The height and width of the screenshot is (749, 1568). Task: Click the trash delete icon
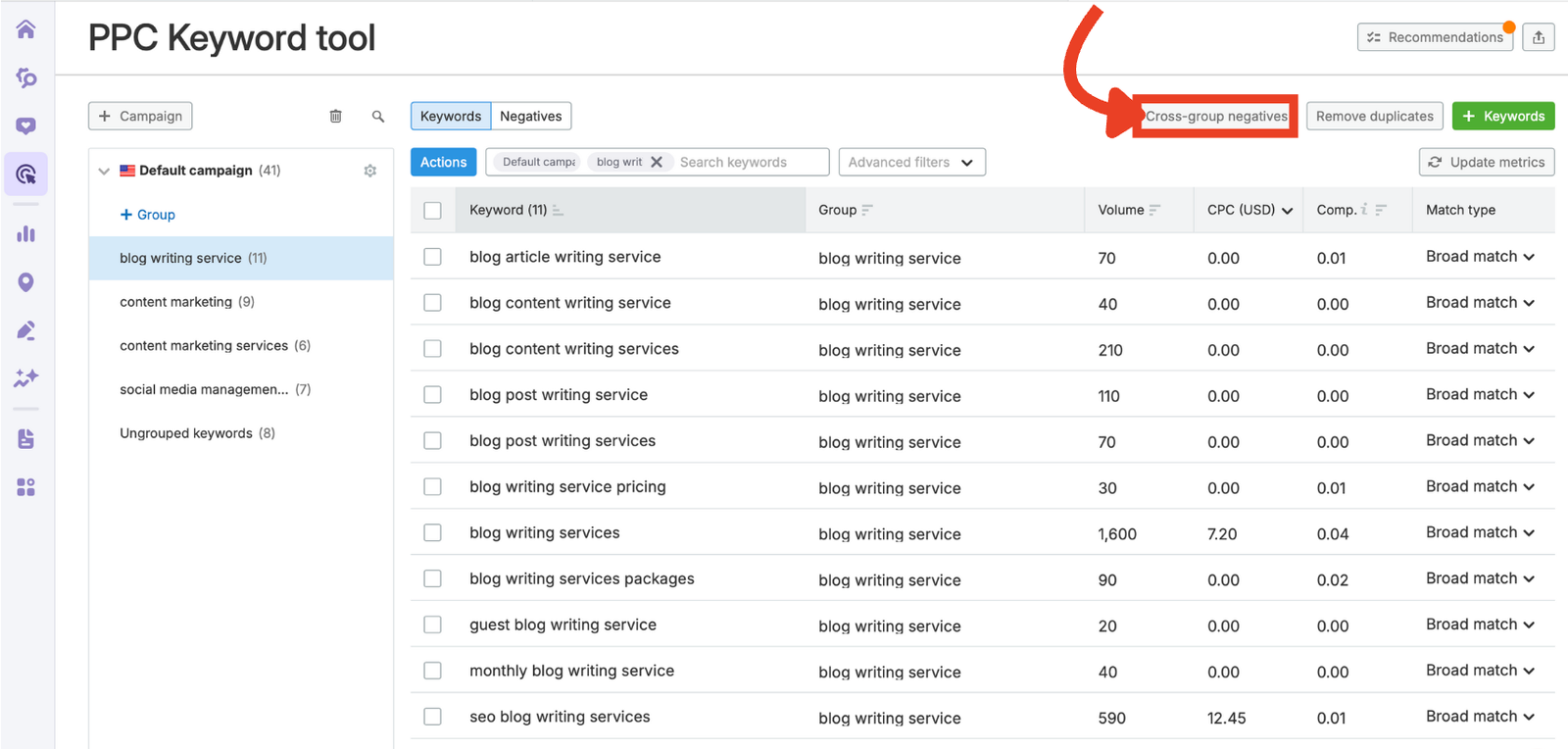[x=335, y=116]
